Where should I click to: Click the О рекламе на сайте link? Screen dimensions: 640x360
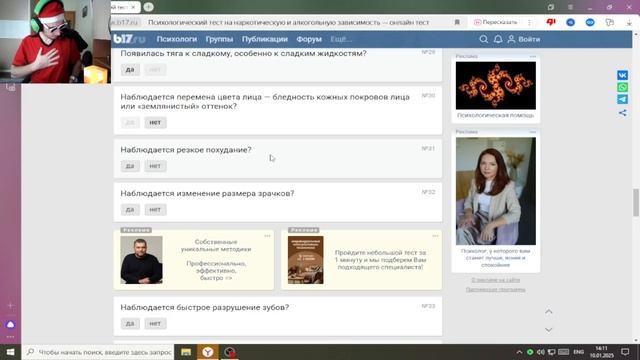point(496,280)
